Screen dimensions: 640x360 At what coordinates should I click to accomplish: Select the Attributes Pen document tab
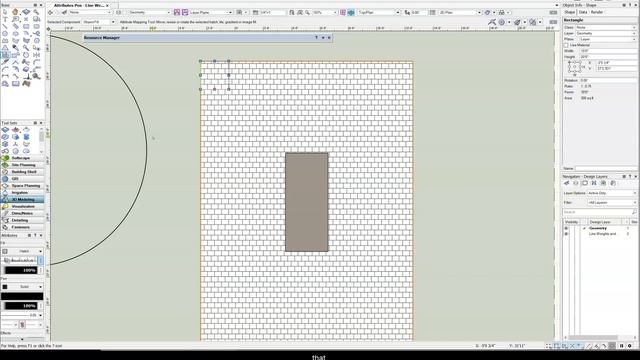point(78,5)
